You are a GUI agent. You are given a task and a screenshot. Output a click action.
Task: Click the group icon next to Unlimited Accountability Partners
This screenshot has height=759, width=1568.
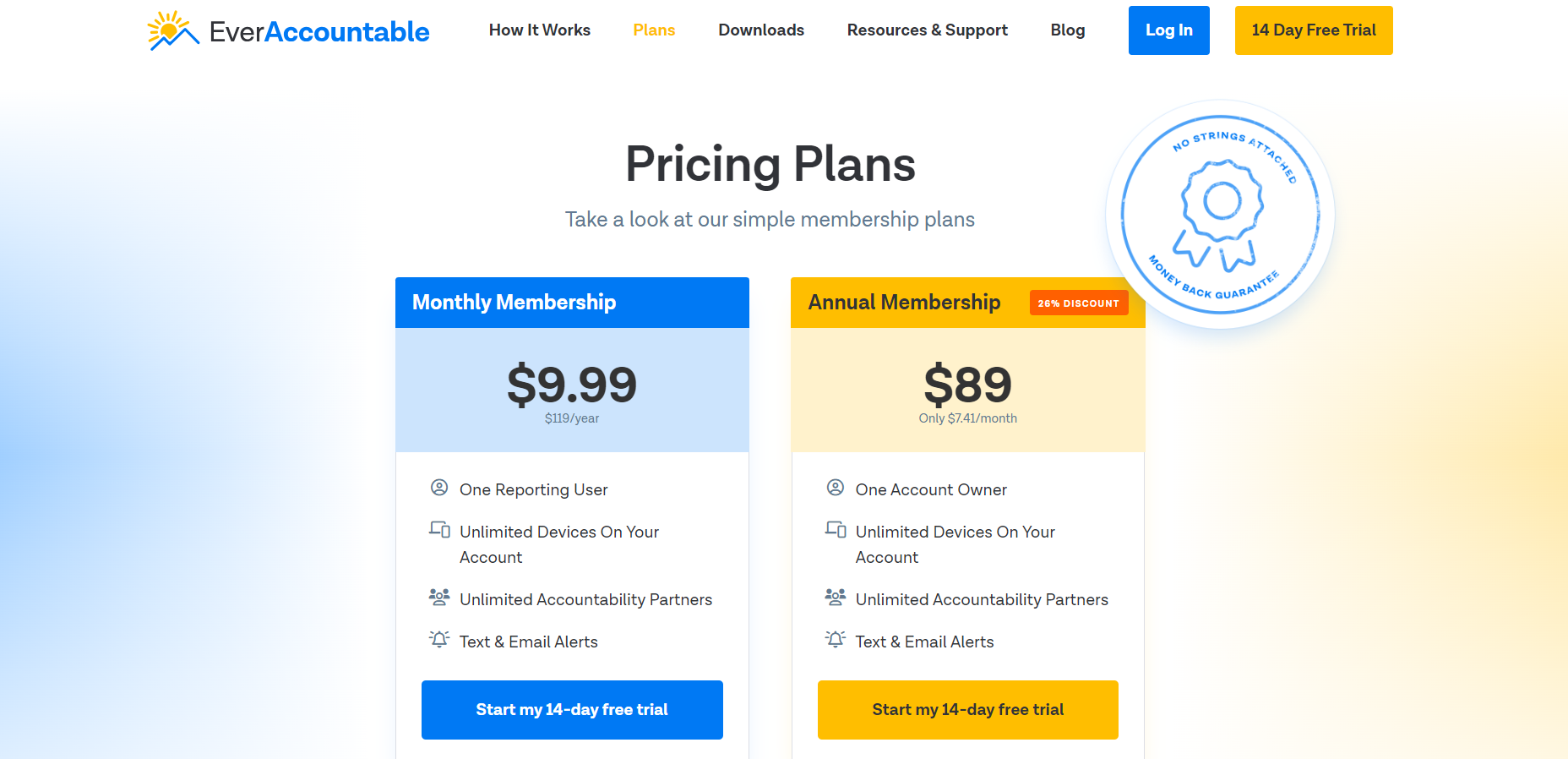(439, 598)
